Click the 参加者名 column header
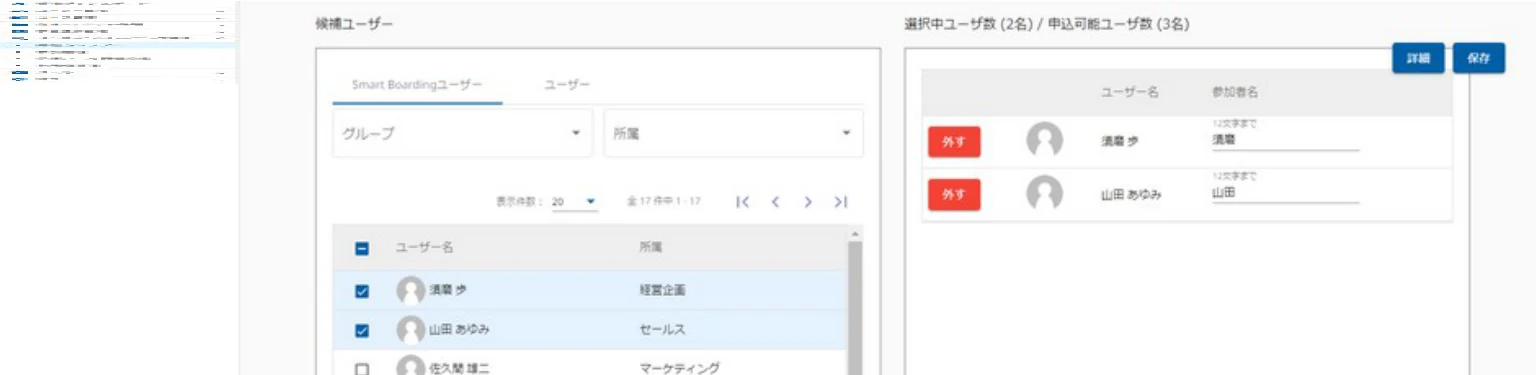Screen dimensions: 1536x375 click(1234, 92)
